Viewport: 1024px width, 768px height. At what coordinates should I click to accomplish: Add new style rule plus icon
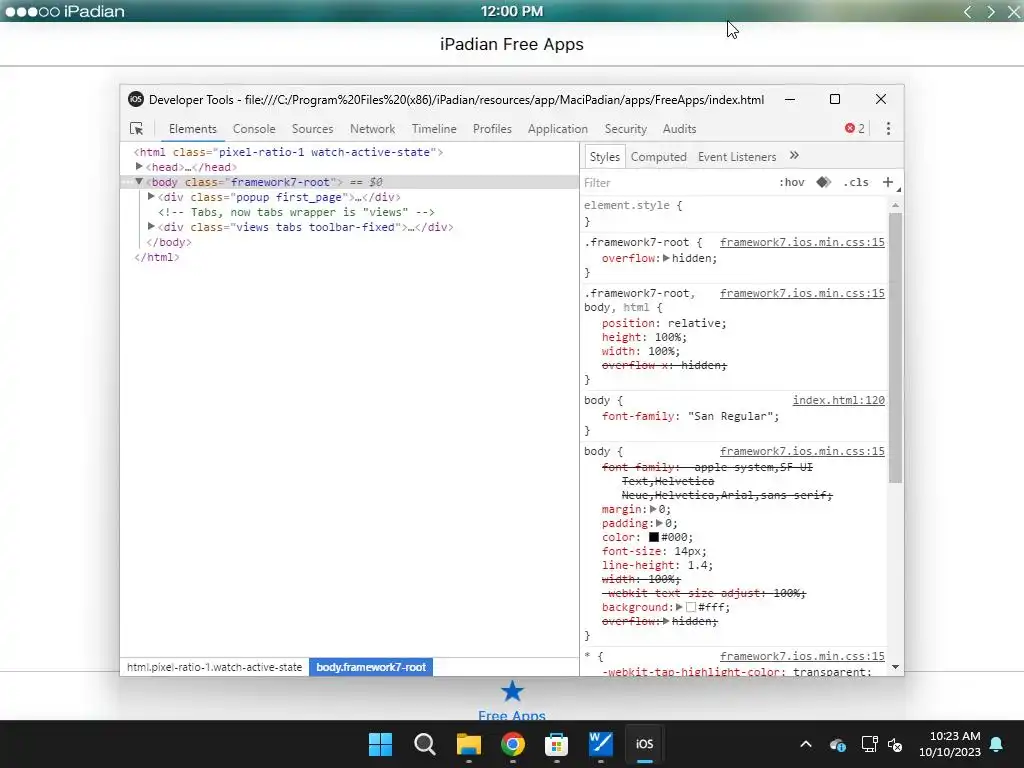point(888,182)
